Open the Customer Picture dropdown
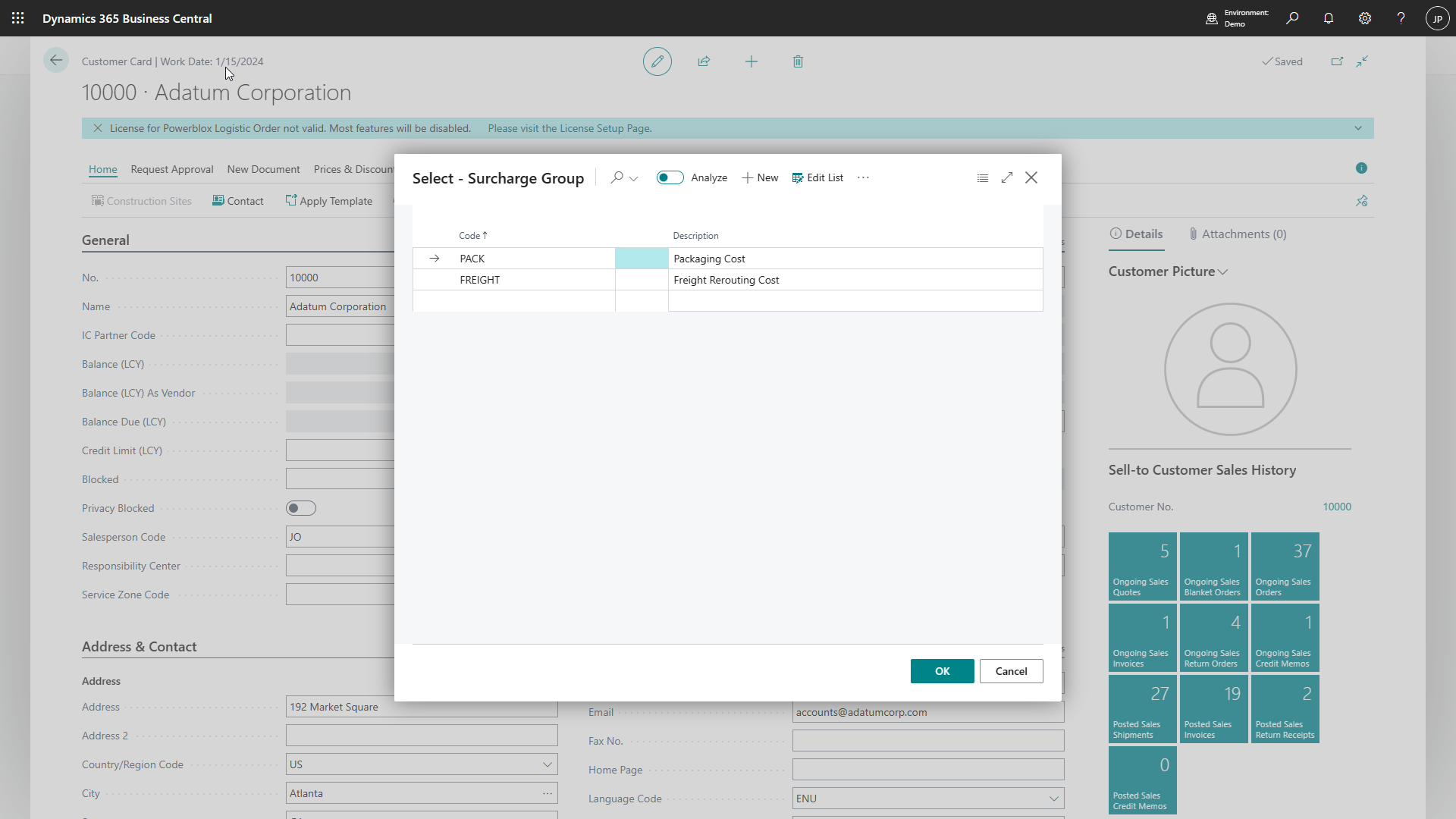Image resolution: width=1456 pixels, height=819 pixels. [x=1222, y=271]
